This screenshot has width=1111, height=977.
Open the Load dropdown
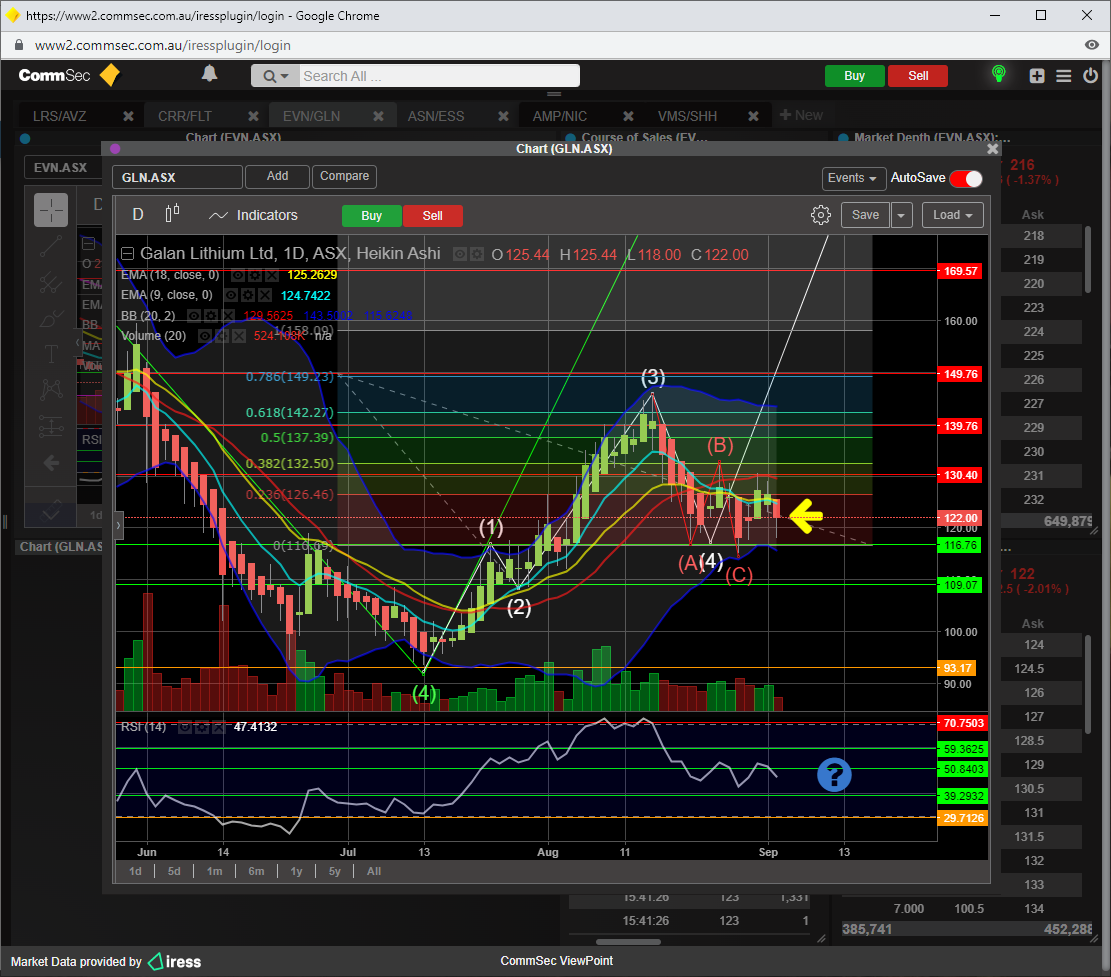click(953, 215)
